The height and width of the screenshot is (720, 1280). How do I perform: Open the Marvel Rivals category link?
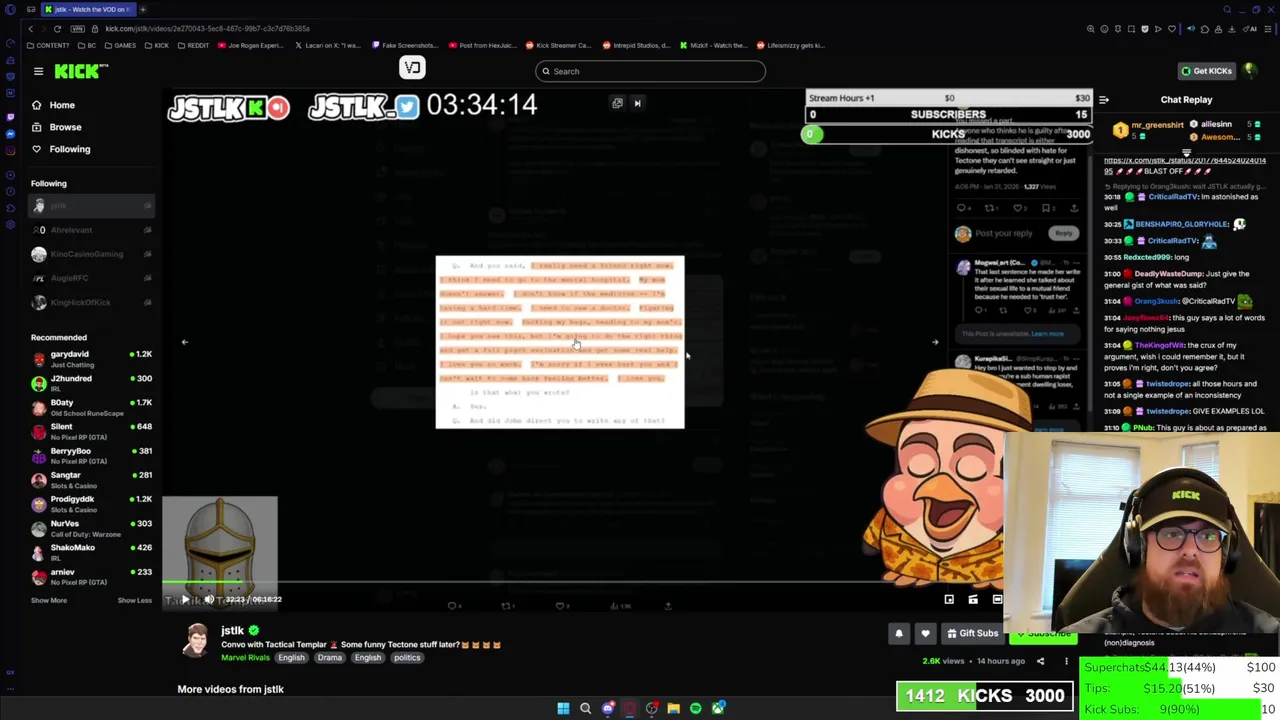(245, 658)
